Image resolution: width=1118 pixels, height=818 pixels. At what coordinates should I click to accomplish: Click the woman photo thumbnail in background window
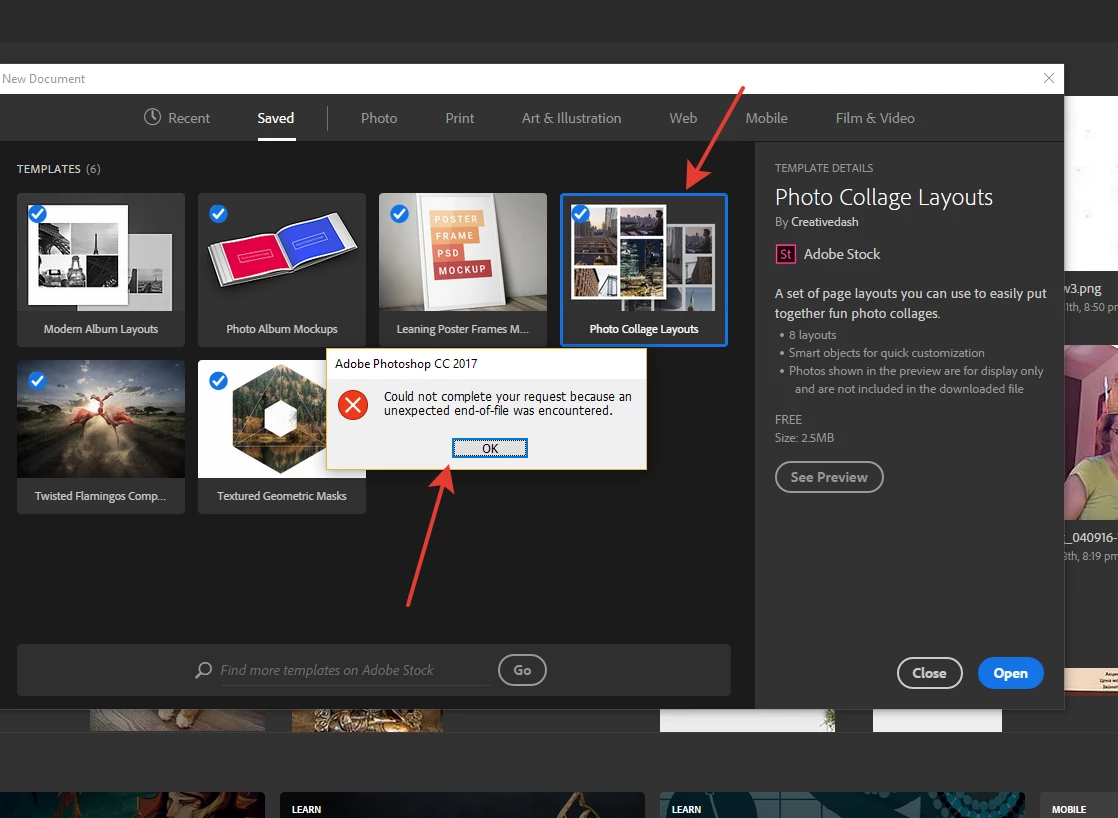point(1091,432)
